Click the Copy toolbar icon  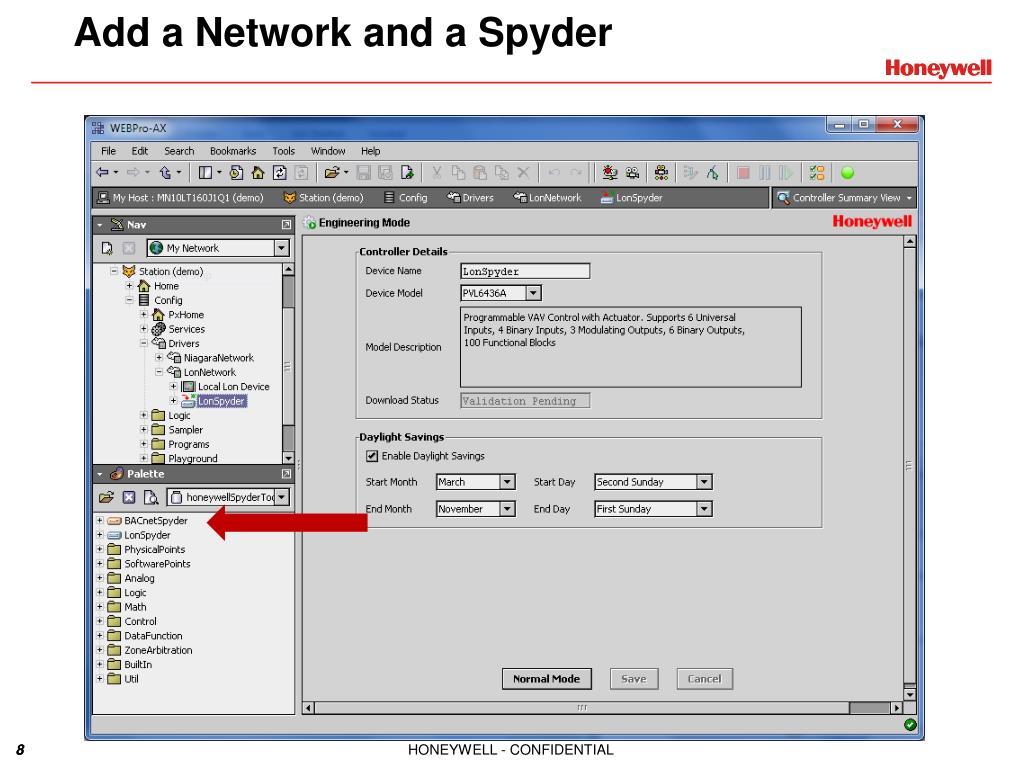(458, 172)
